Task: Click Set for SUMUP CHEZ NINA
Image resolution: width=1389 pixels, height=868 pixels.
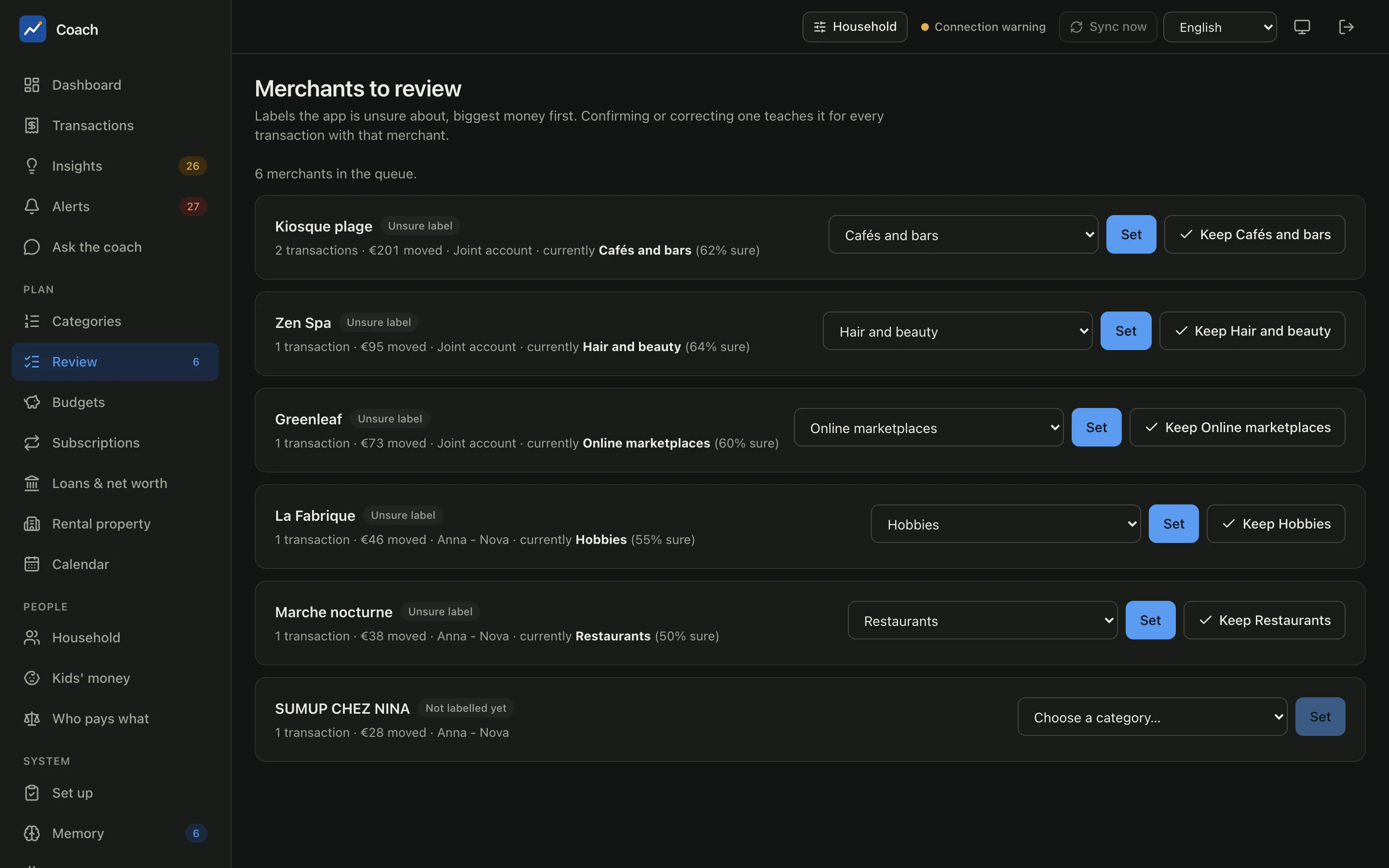Action: tap(1320, 717)
